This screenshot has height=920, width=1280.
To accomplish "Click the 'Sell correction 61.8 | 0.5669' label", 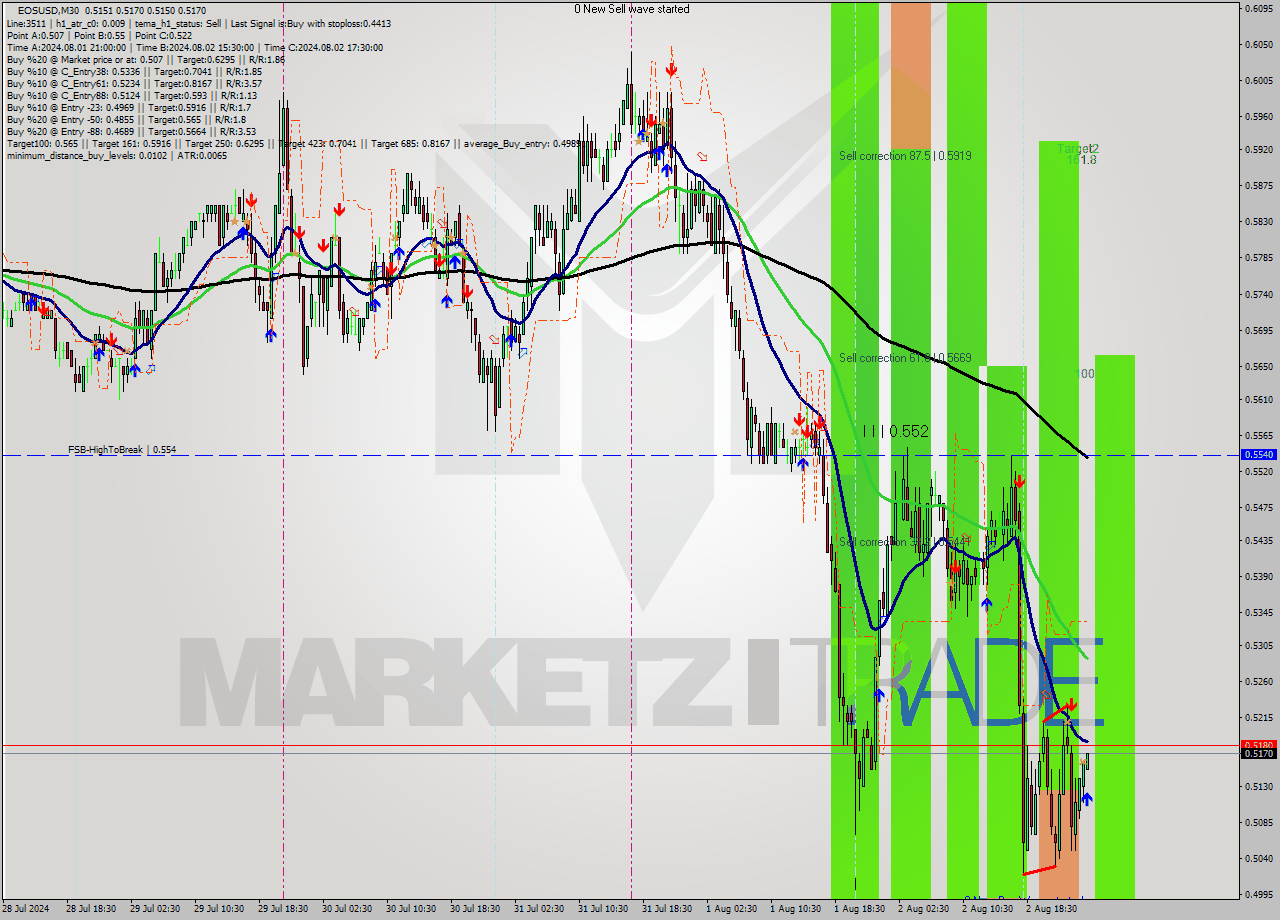I will [905, 358].
